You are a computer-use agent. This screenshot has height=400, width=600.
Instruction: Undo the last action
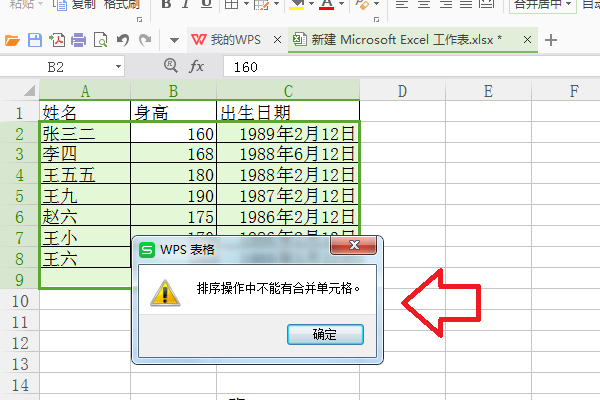click(123, 40)
